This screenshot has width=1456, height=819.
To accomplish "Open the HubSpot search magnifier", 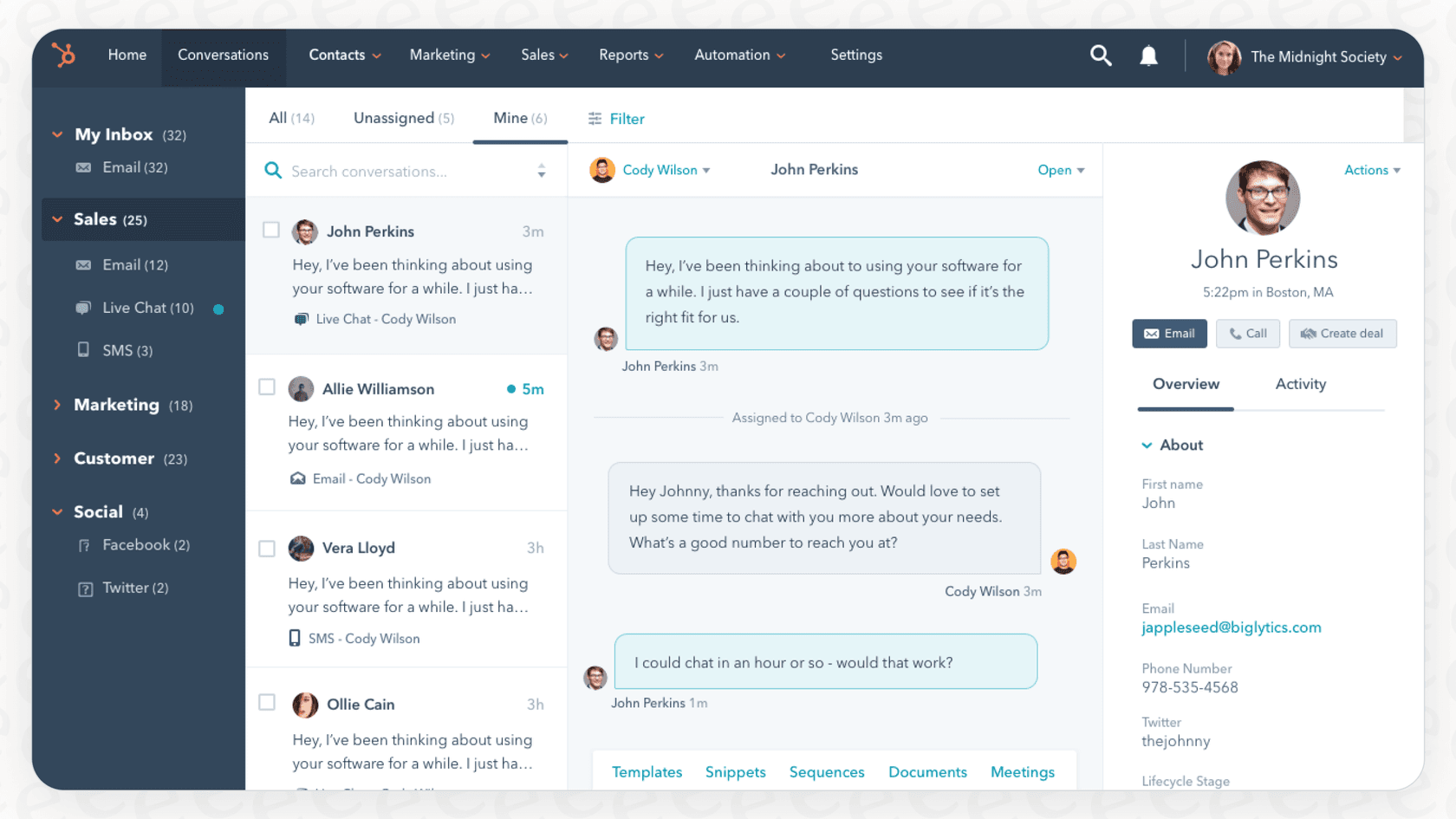I will [1101, 55].
